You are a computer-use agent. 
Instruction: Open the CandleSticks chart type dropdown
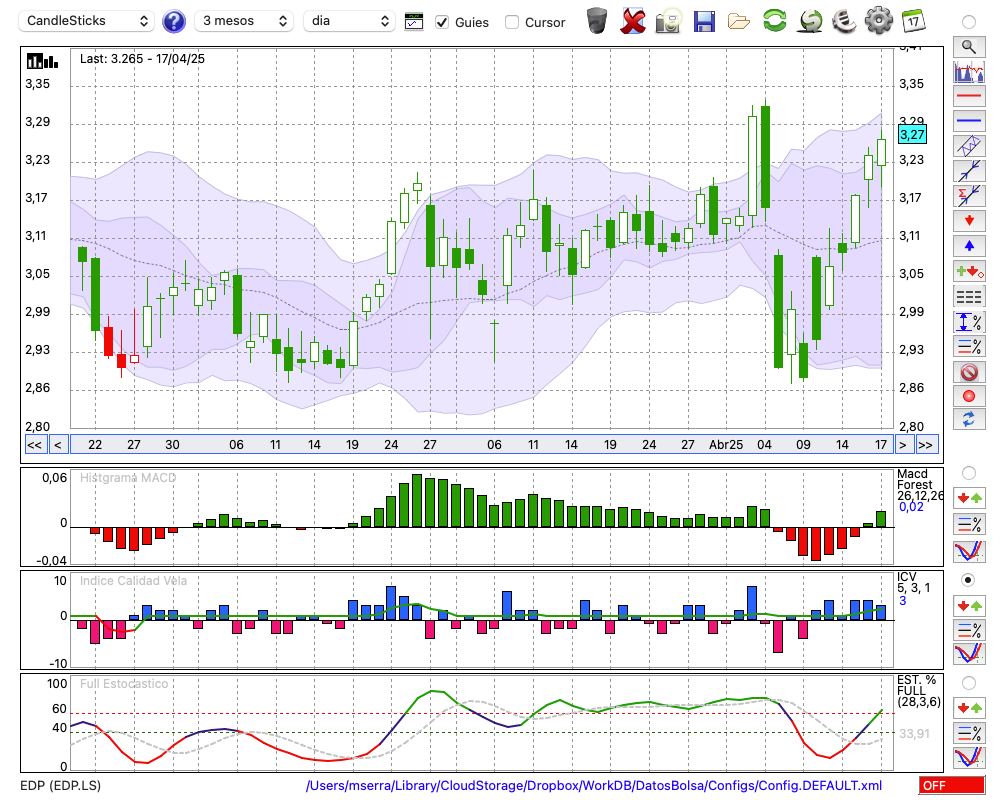point(87,21)
